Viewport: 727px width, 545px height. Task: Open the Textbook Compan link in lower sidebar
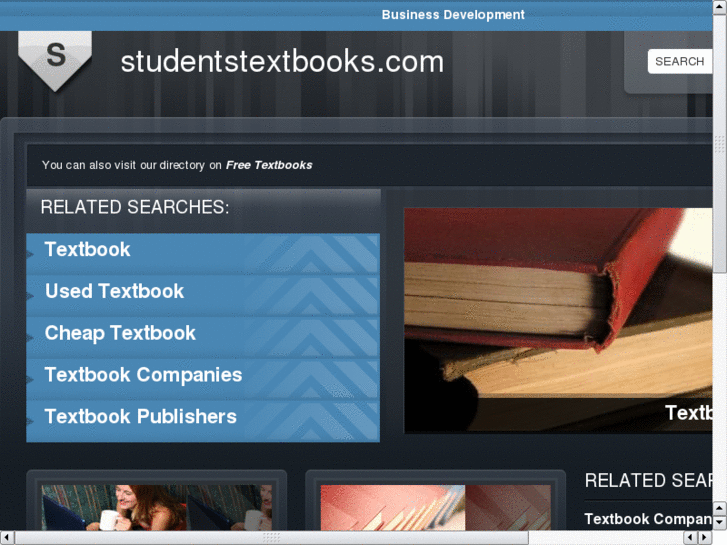(x=648, y=519)
